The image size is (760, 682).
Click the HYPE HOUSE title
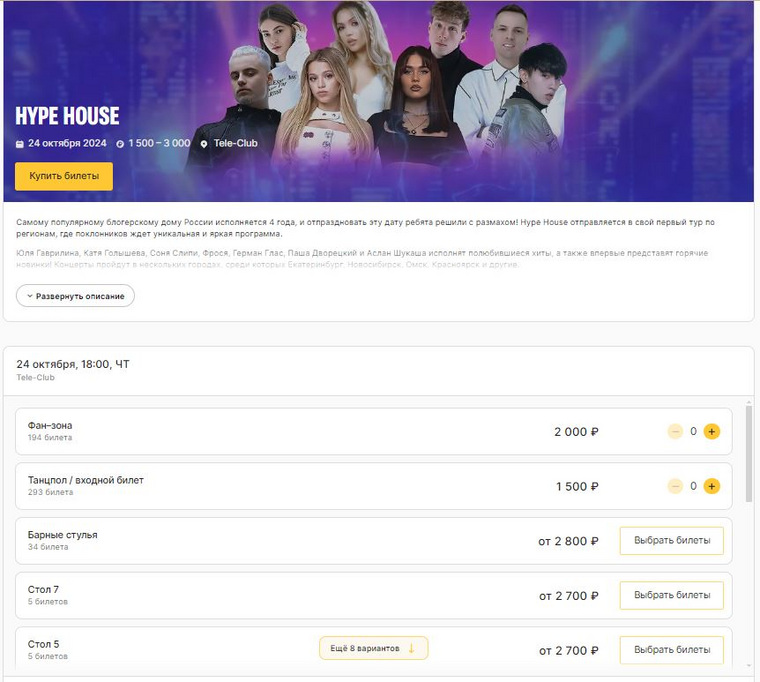tap(67, 116)
